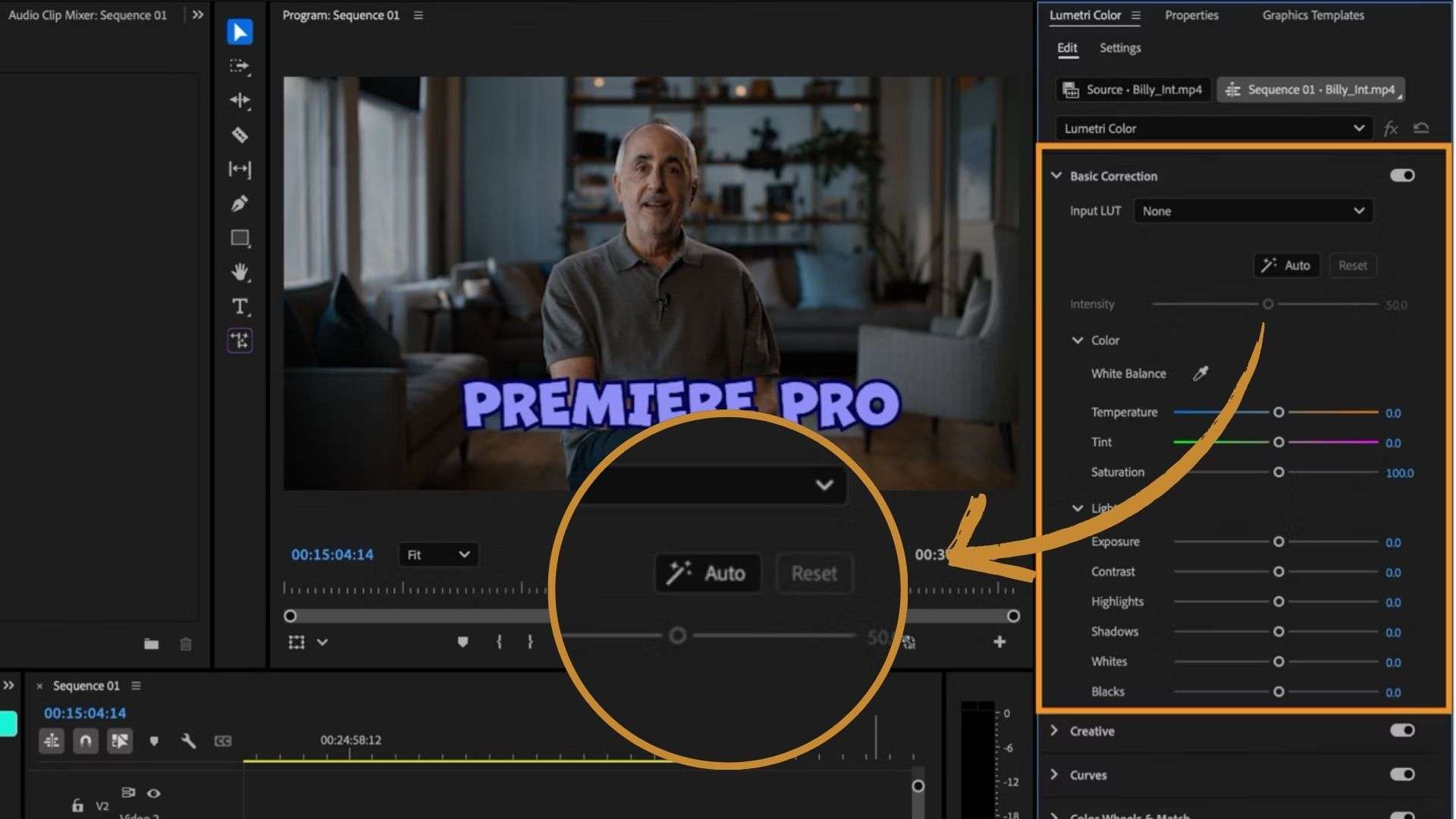Select the Edit tab in Lumetri
The width and height of the screenshot is (1456, 819).
point(1067,48)
